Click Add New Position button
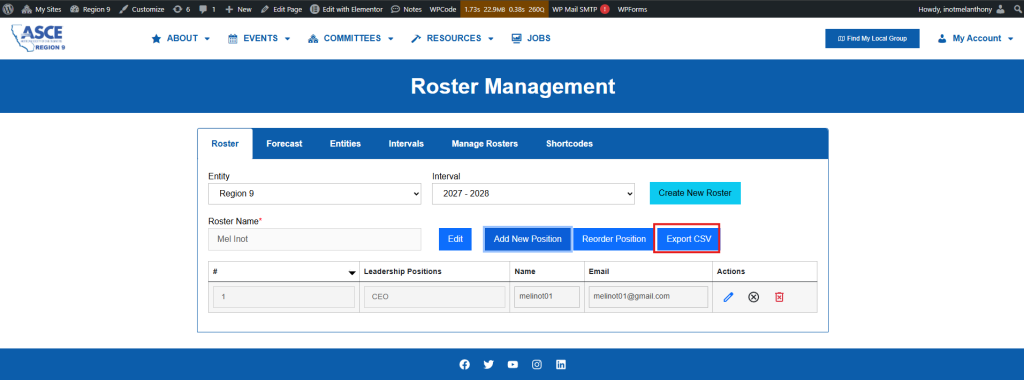Screen dimensions: 1024x380 click(x=528, y=239)
